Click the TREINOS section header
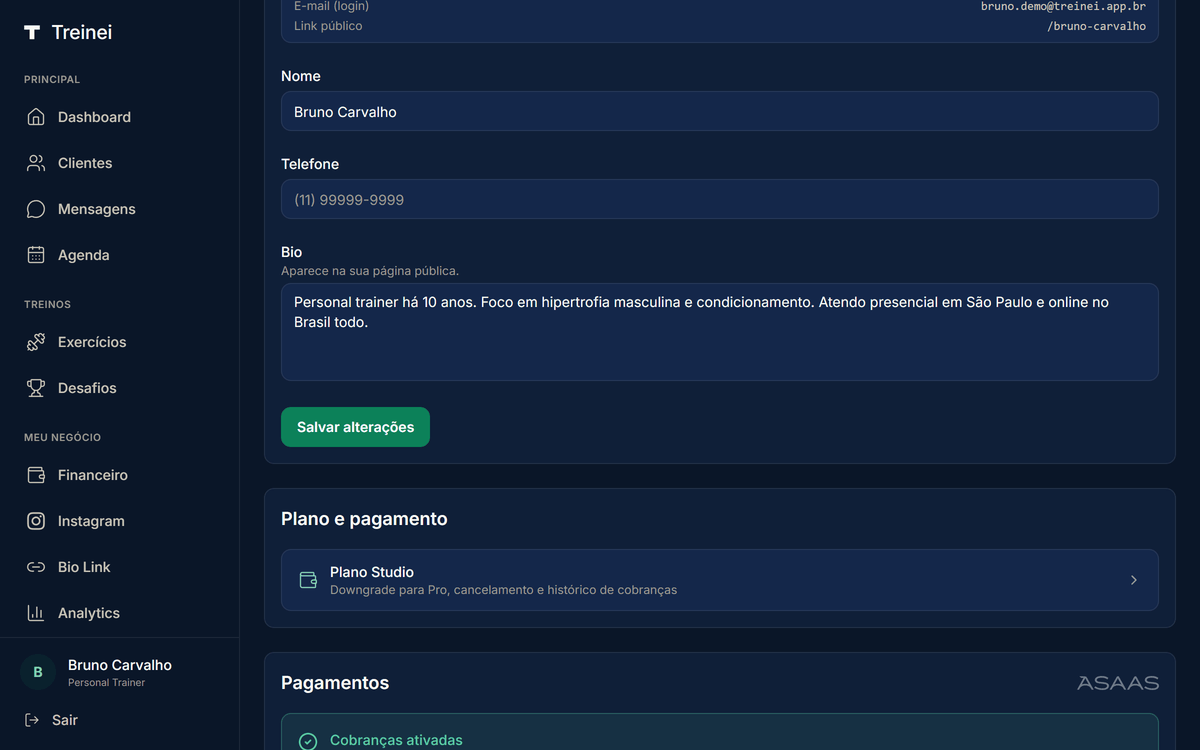Image resolution: width=1200 pixels, height=750 pixels. click(x=47, y=304)
